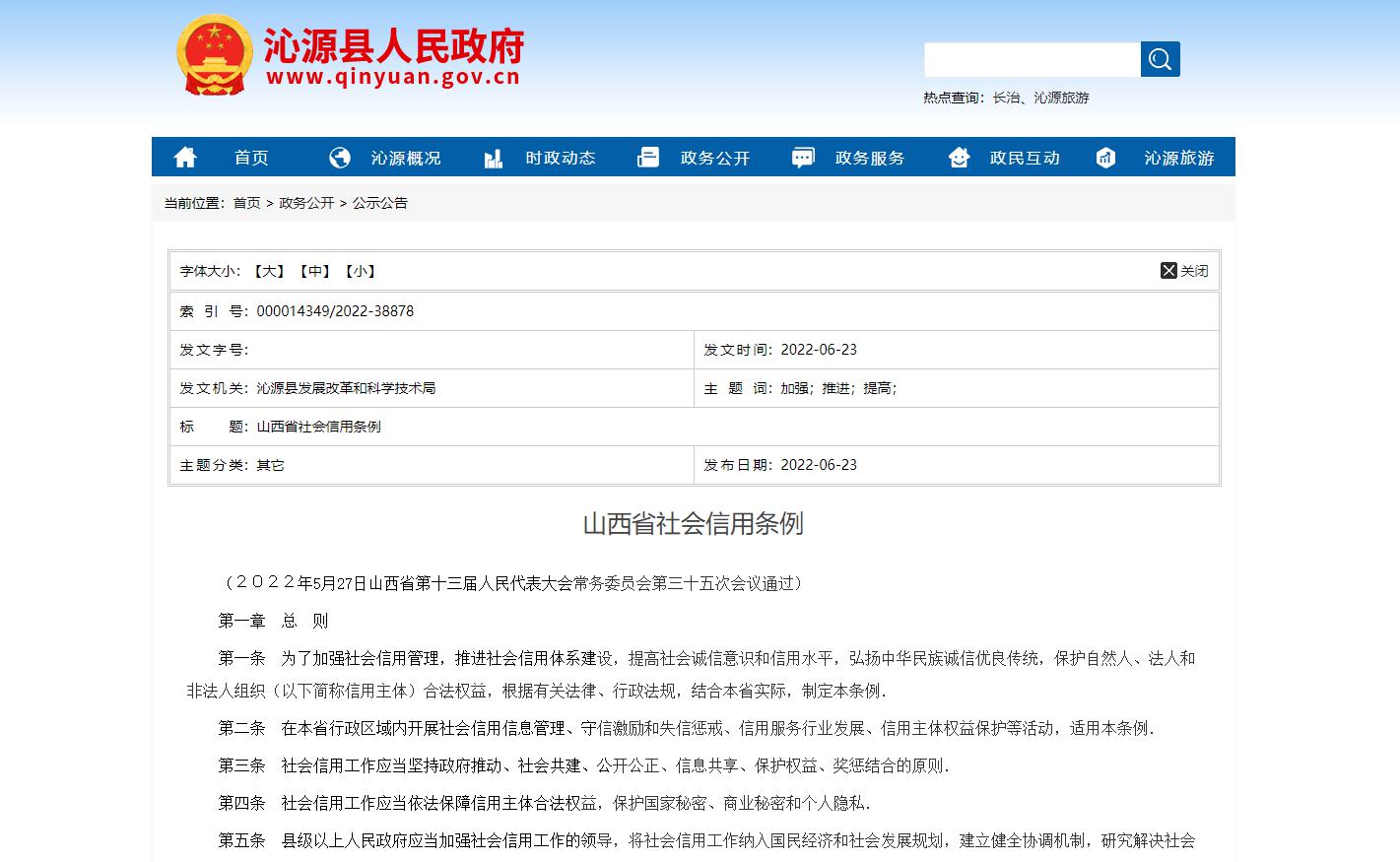Set font size to 【小】
The image size is (1400, 862).
361,272
